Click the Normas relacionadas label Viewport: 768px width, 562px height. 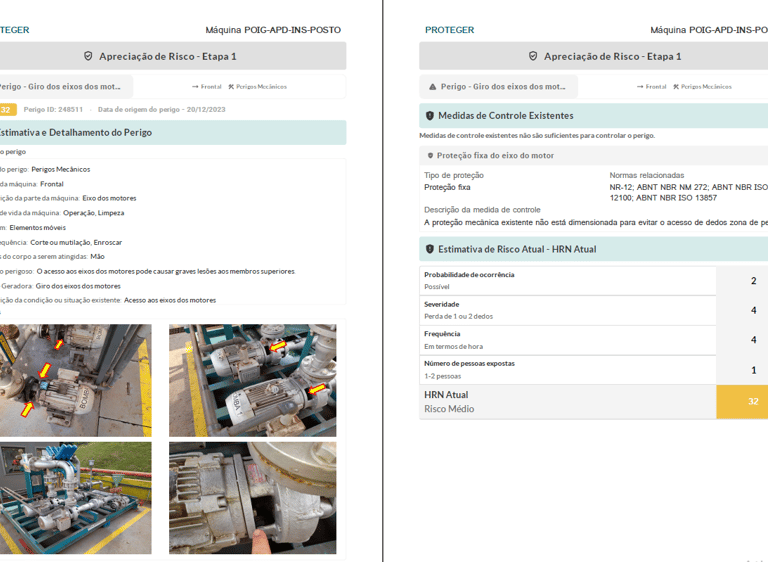click(x=647, y=175)
